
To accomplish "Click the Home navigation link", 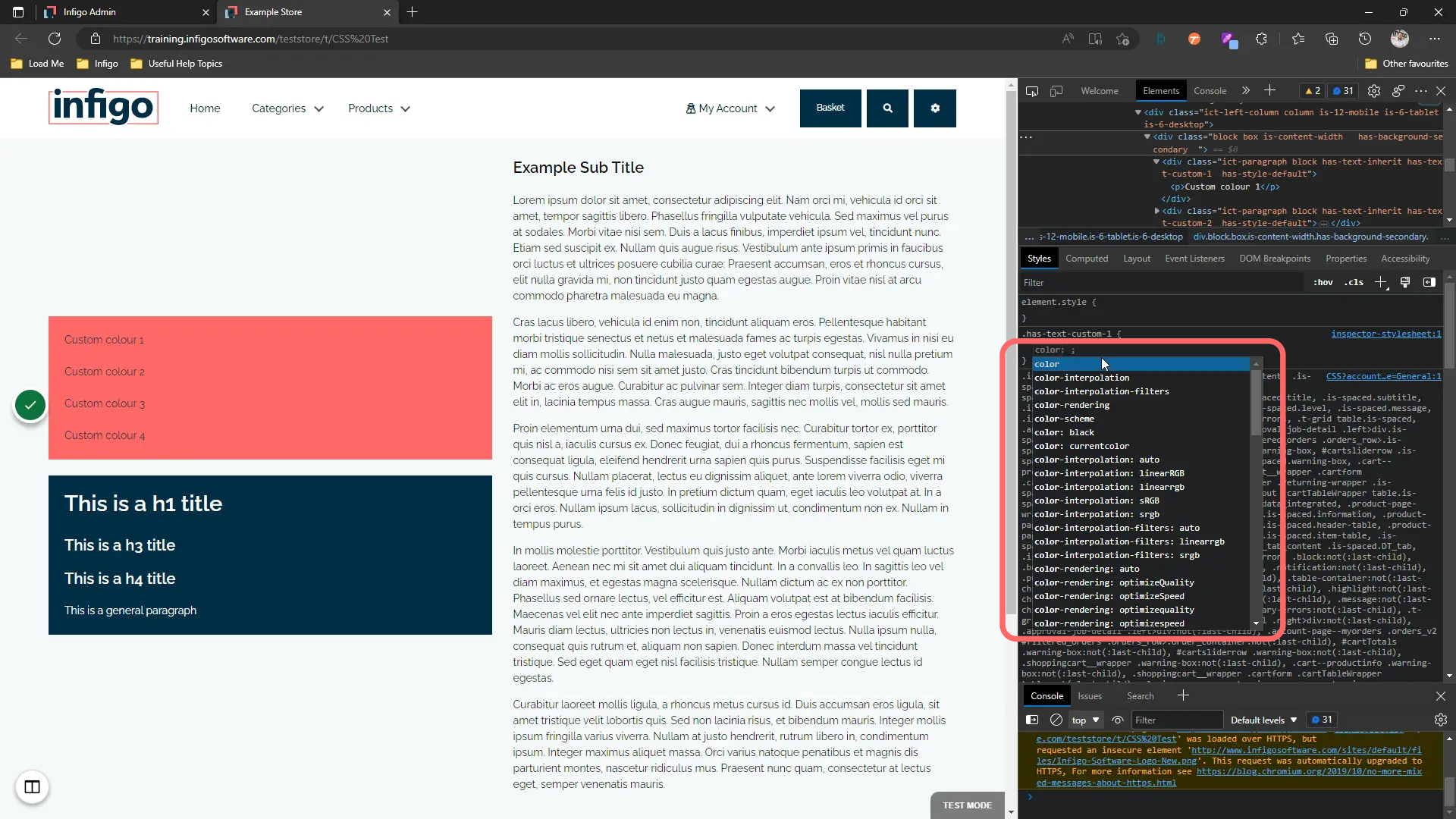I will pyautogui.click(x=205, y=108).
